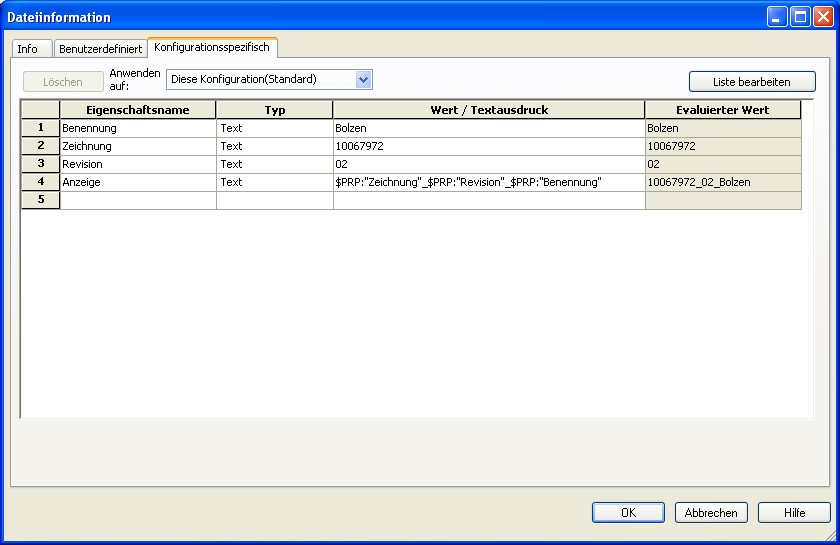Click the Anzeige property name cell
840x545 pixels.
click(138, 182)
